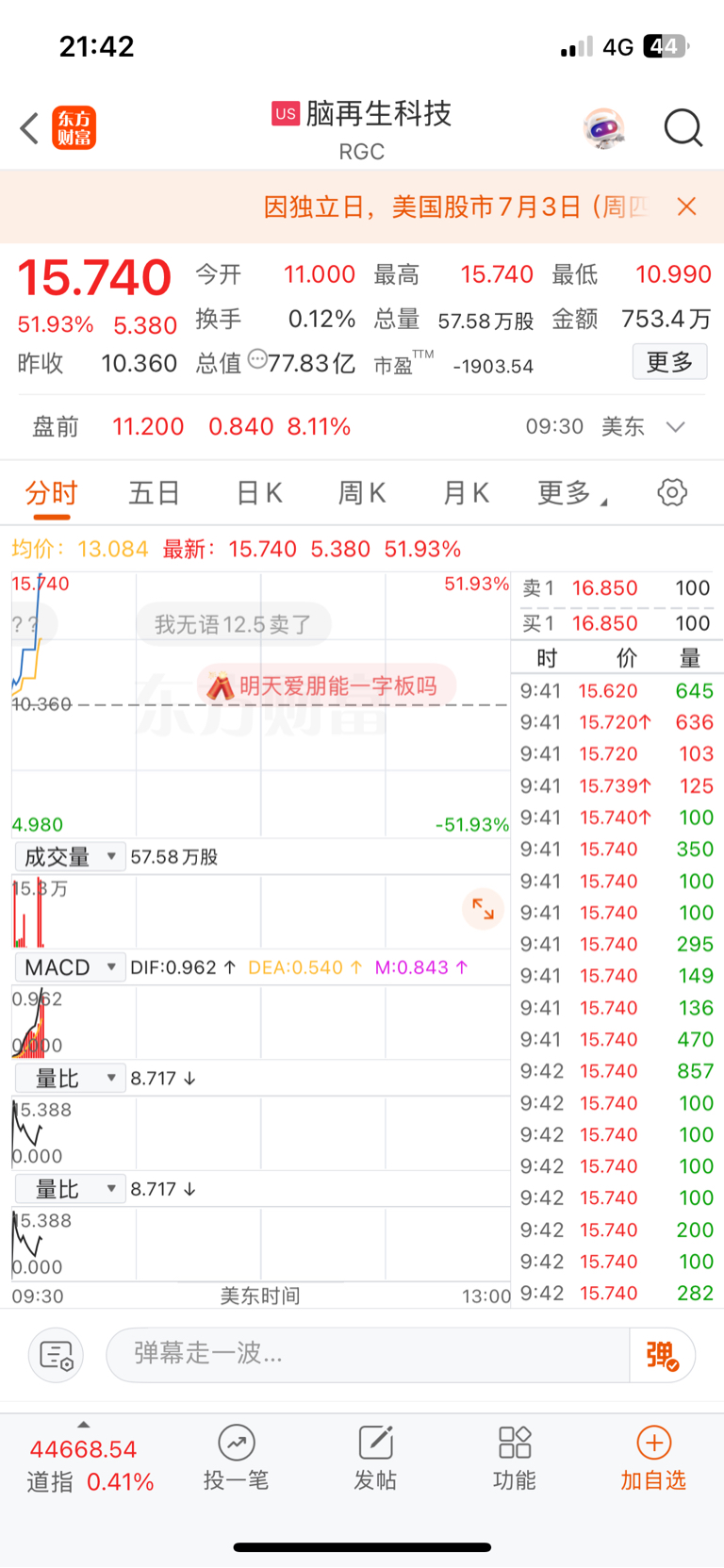Screen dimensions: 724x1568
Task: Tap the 脑再生科技 stock title
Action: click(x=379, y=114)
